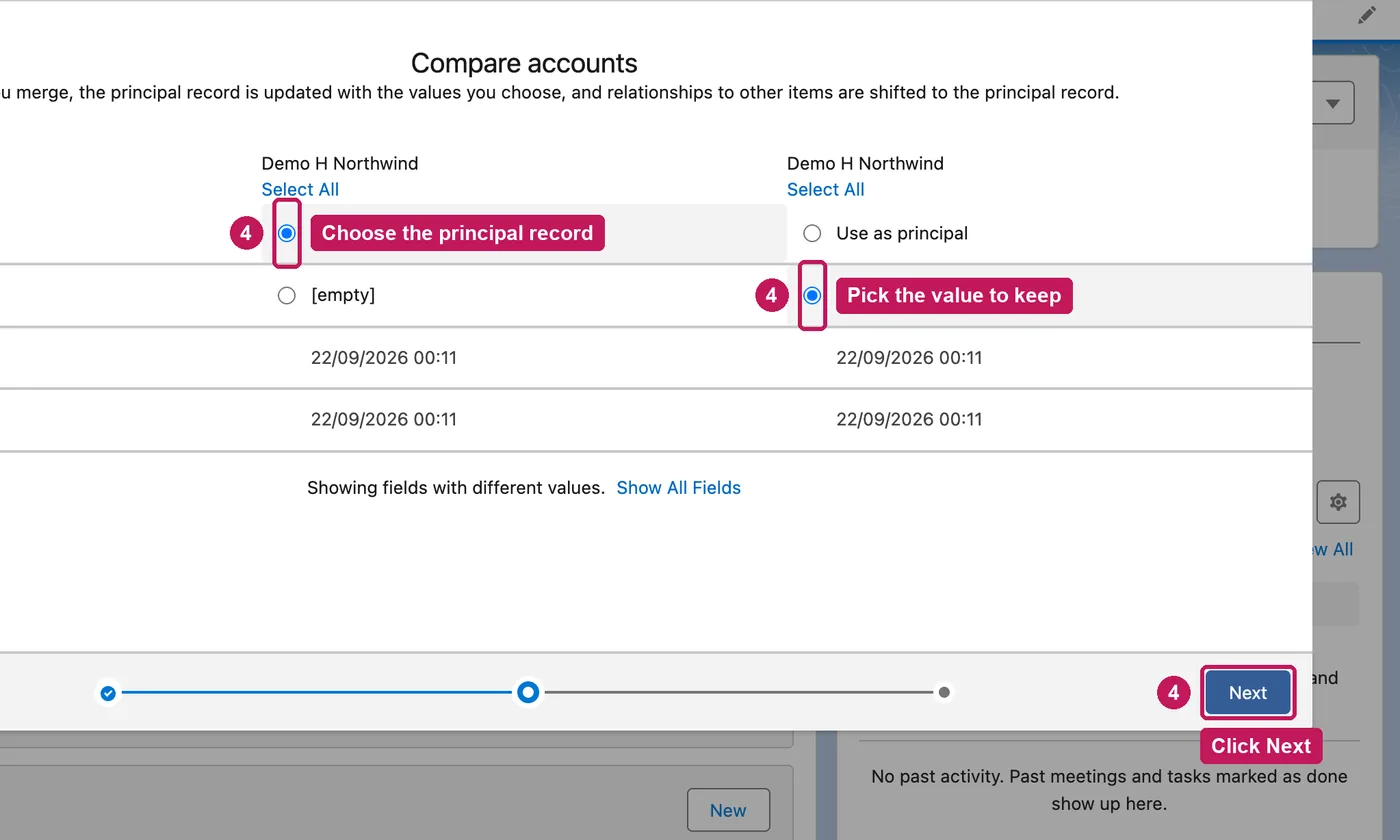The width and height of the screenshot is (1400, 840).
Task: Click 'Showing fields with different values.' text
Action: pos(456,488)
